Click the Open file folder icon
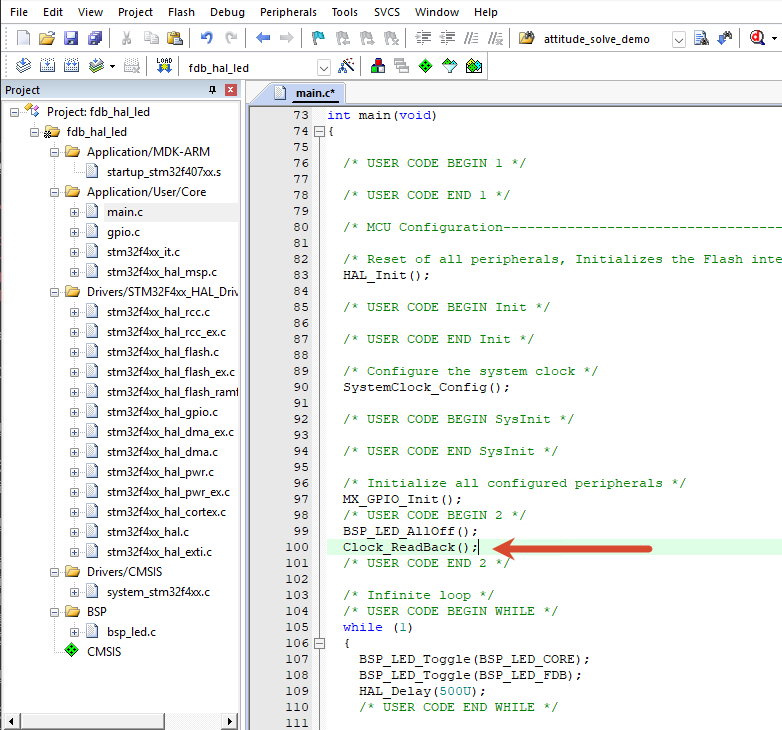 tap(46, 38)
